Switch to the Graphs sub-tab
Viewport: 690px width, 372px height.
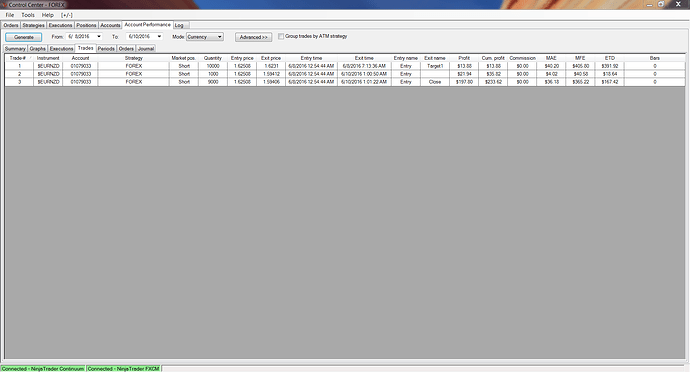tap(37, 48)
